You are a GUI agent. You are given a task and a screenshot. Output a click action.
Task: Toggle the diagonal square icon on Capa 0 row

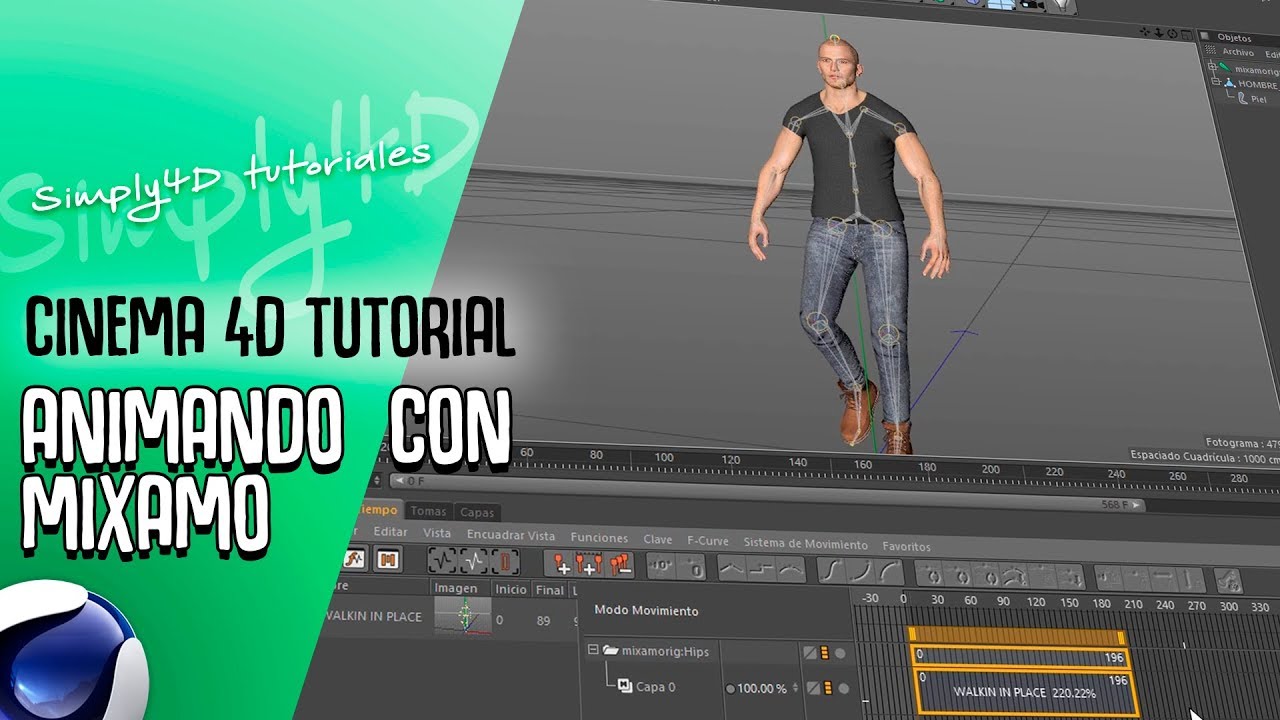pyautogui.click(x=811, y=688)
